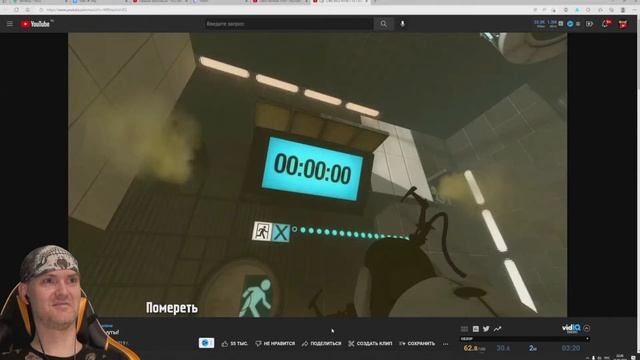The image size is (640, 360).
Task: Click the small blue channel badge icon
Action: [x=206, y=343]
